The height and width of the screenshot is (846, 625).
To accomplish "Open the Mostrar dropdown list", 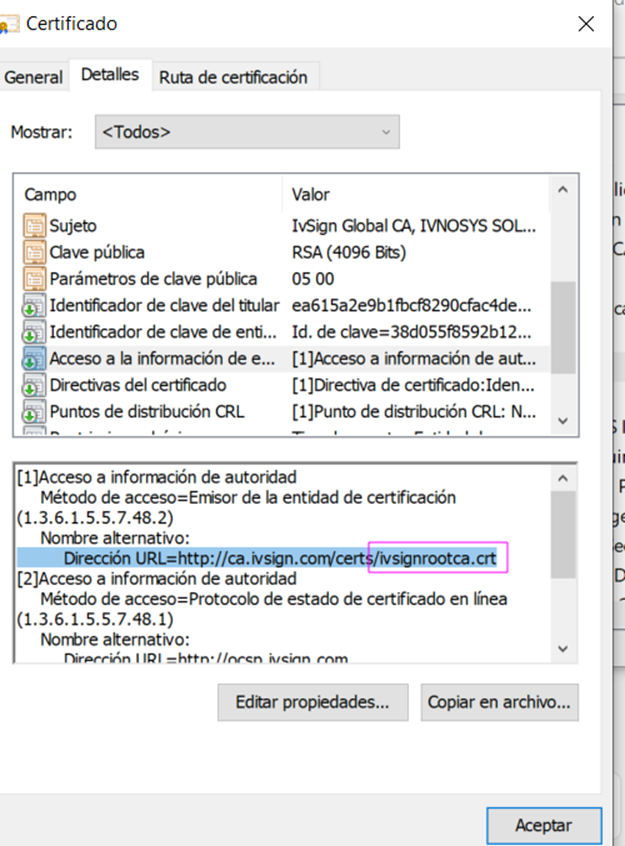I will click(247, 132).
